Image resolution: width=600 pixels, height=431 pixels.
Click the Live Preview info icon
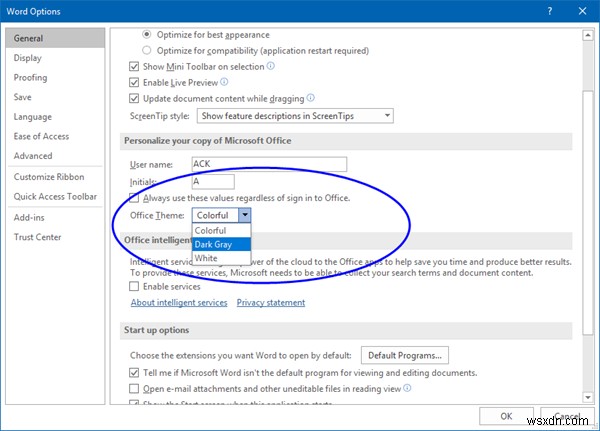click(x=224, y=82)
